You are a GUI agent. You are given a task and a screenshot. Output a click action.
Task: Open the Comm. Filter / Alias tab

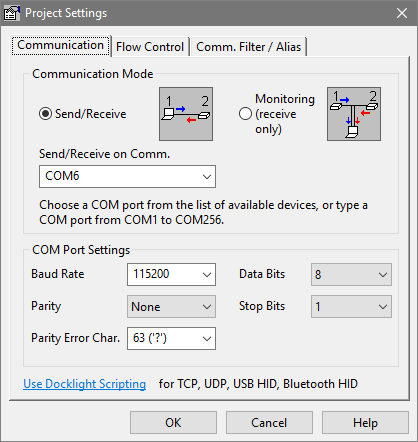(249, 47)
